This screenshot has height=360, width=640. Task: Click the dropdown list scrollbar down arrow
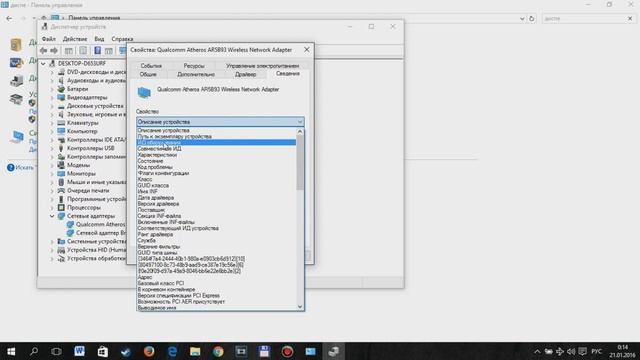300,307
